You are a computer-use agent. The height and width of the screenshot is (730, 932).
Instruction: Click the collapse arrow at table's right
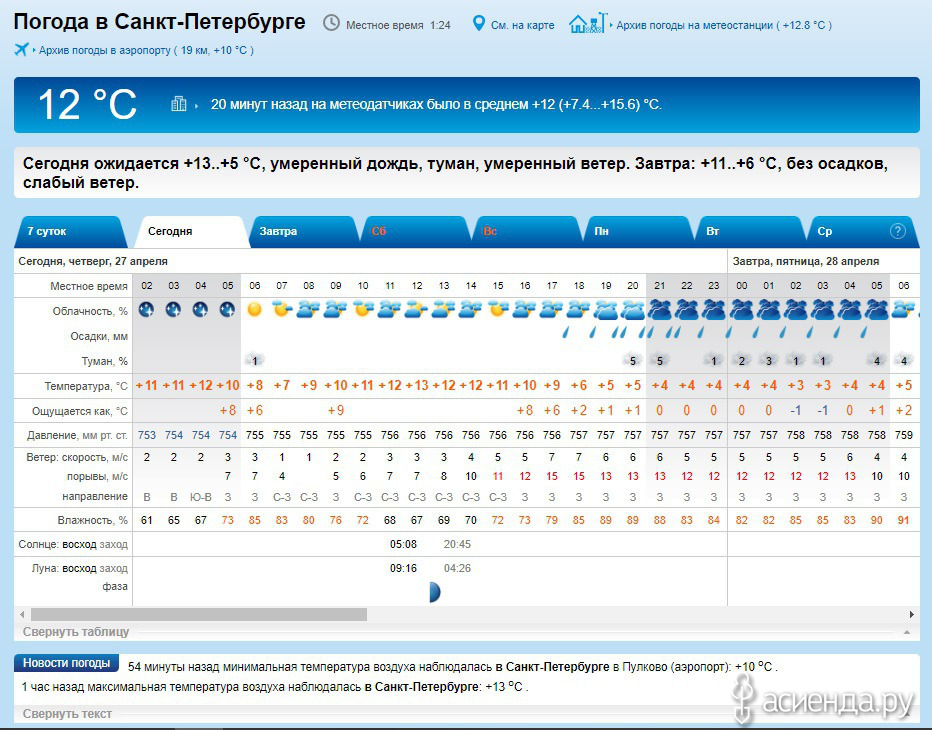tap(907, 633)
